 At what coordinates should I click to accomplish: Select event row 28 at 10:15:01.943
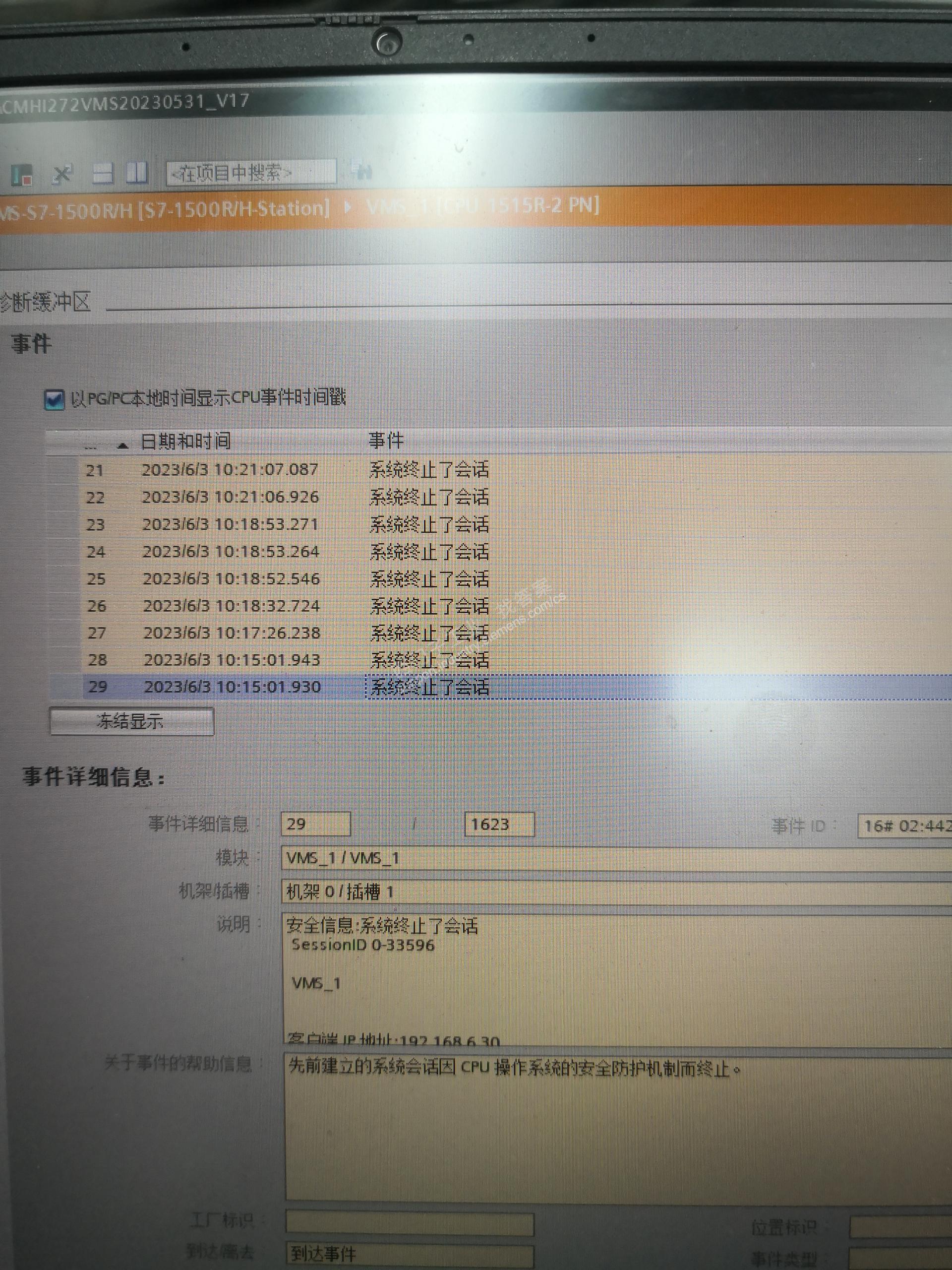pyautogui.click(x=231, y=660)
